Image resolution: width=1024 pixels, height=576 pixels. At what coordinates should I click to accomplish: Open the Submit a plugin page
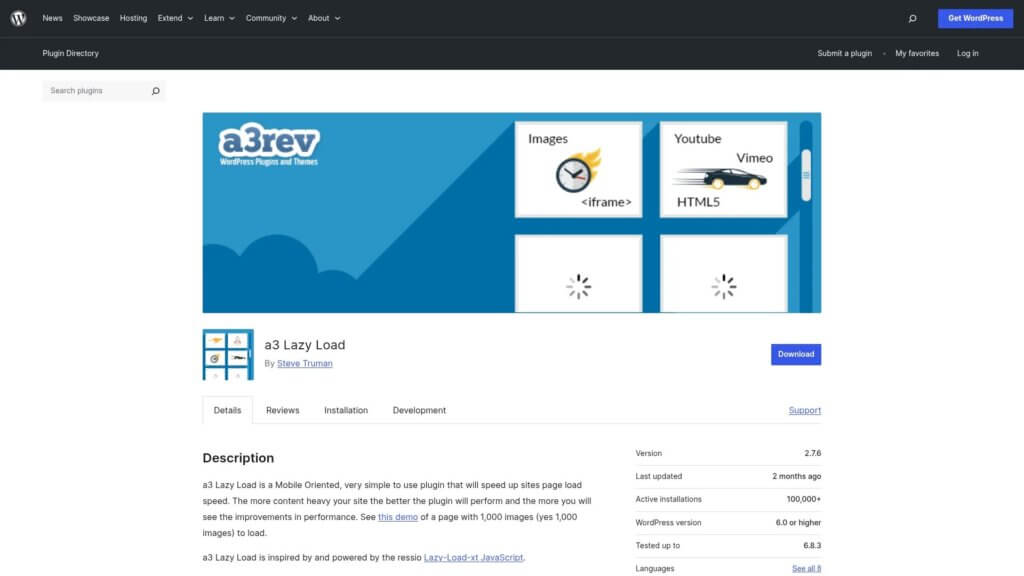click(x=843, y=53)
